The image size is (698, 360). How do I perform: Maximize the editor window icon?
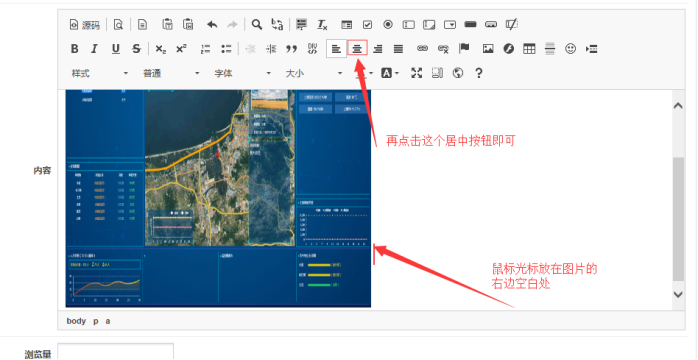pos(416,73)
